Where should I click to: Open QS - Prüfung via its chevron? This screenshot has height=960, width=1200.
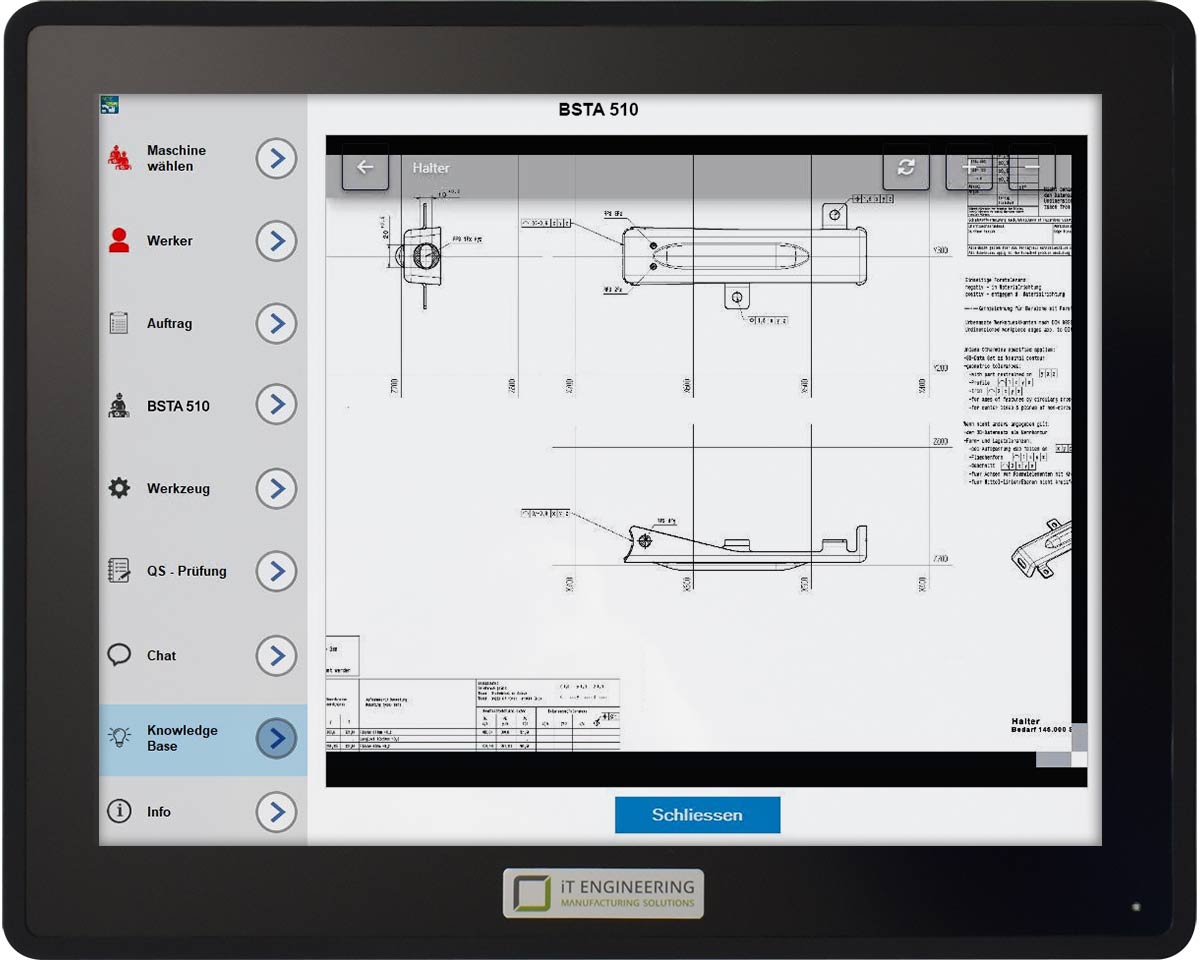click(x=276, y=571)
